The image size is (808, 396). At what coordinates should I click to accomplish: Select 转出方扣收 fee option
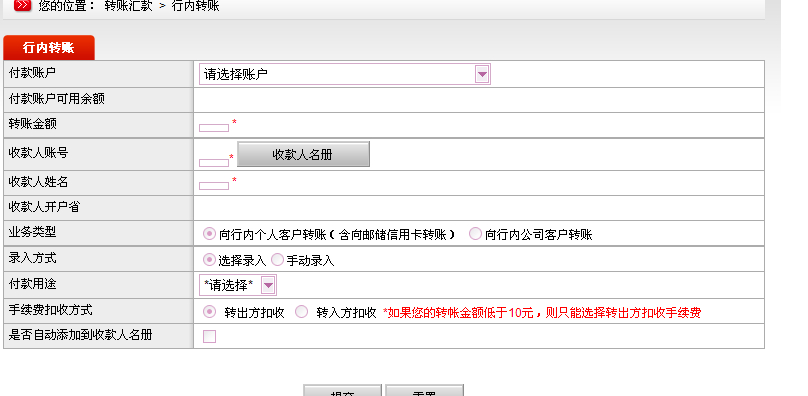(209, 312)
